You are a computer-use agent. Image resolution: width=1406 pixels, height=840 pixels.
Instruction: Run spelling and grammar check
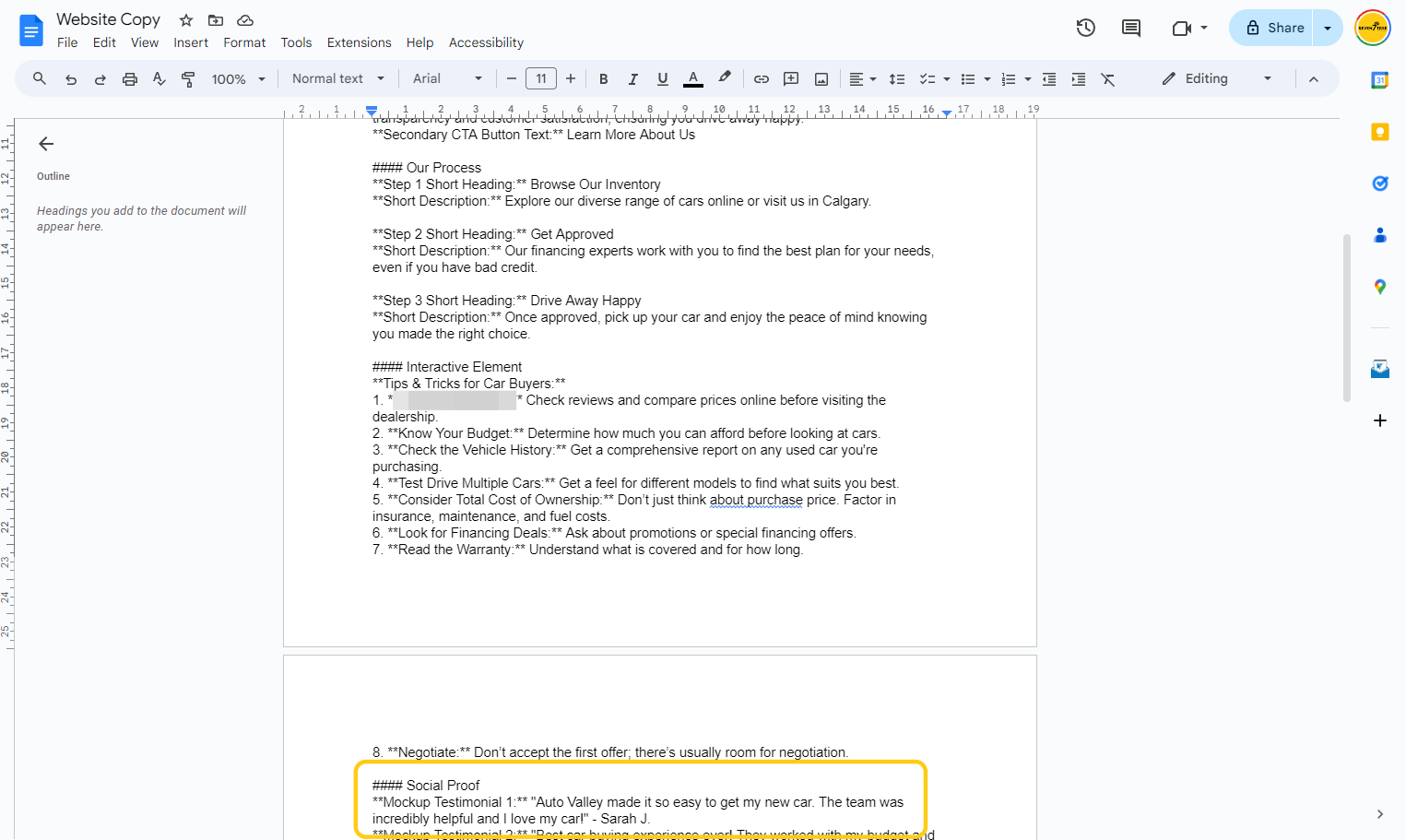[160, 79]
